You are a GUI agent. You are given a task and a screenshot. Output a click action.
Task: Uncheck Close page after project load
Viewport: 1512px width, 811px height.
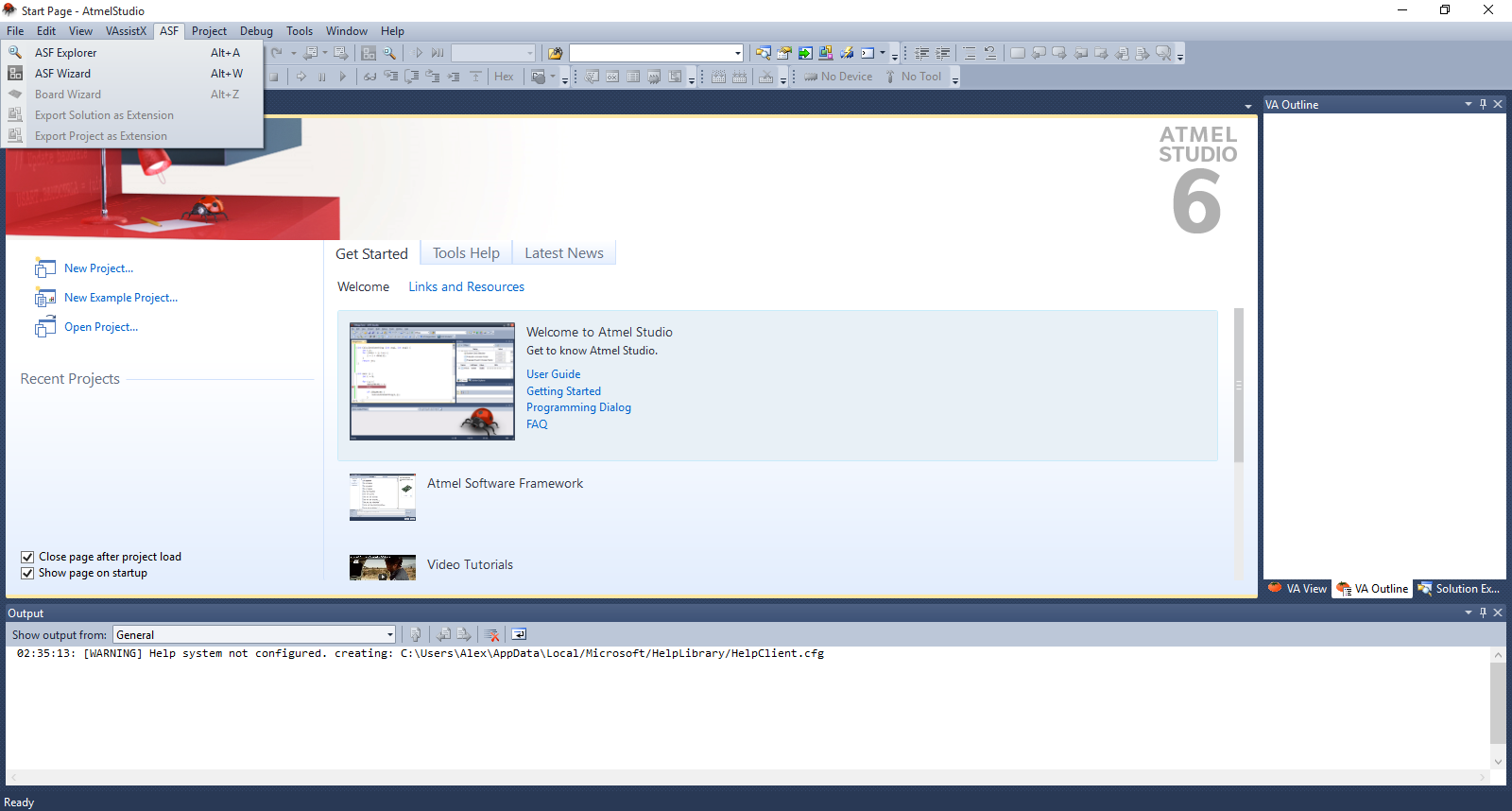pyautogui.click(x=27, y=558)
